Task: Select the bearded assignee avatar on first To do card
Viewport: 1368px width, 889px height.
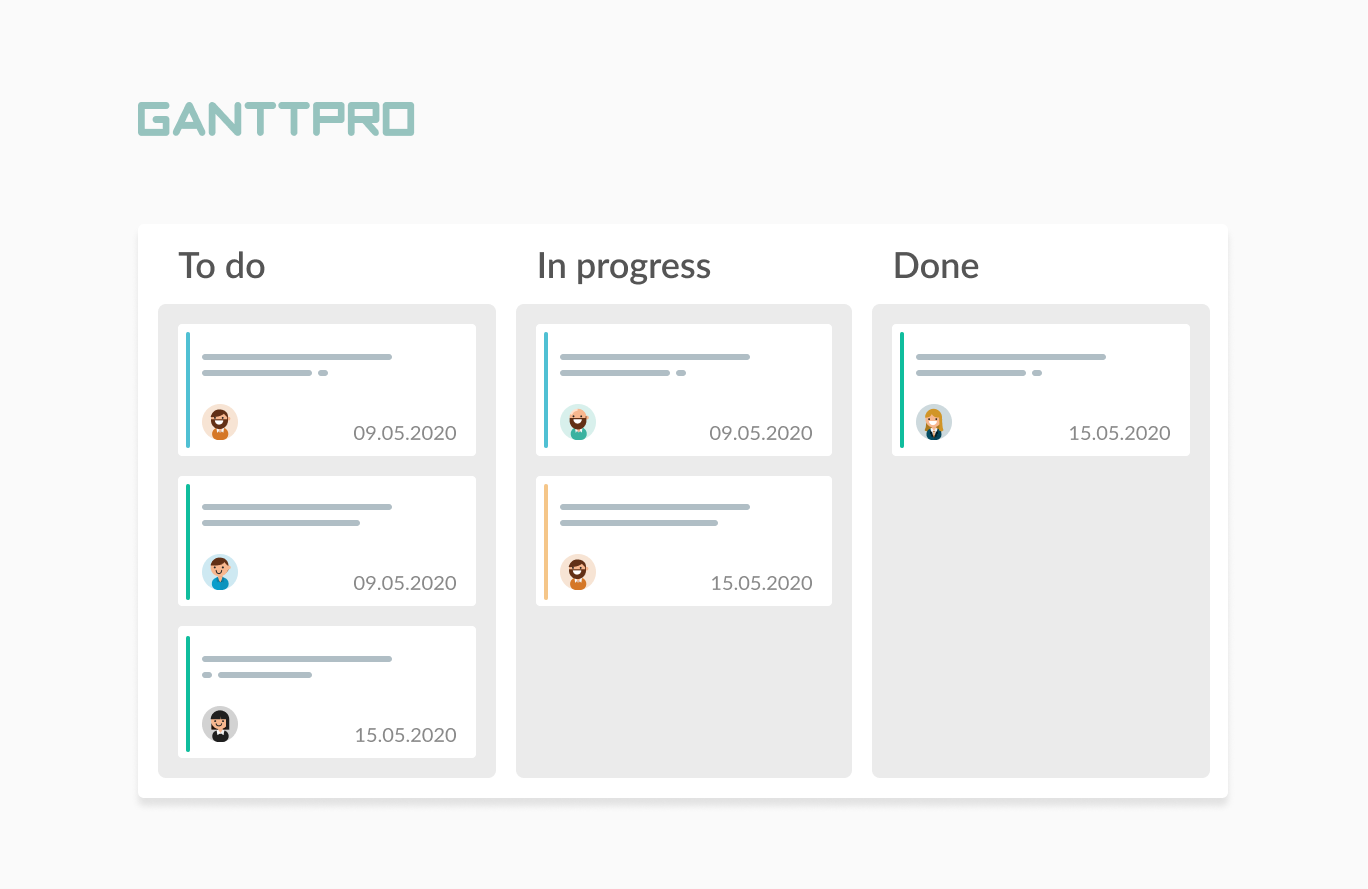Action: [220, 422]
